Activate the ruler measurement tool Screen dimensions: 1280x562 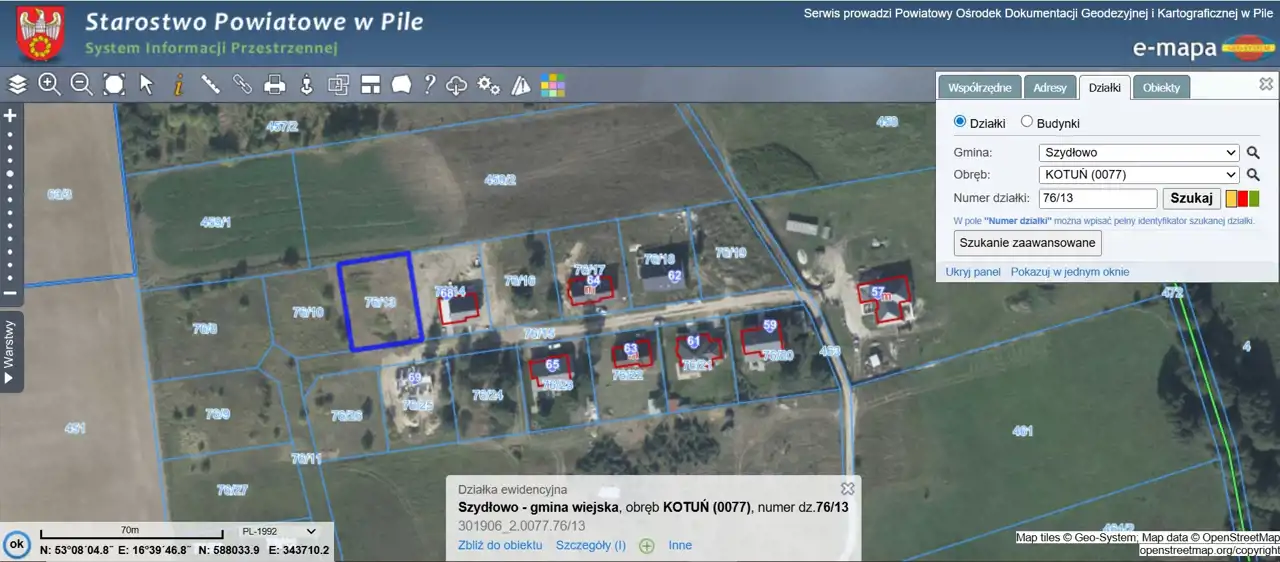coord(210,85)
